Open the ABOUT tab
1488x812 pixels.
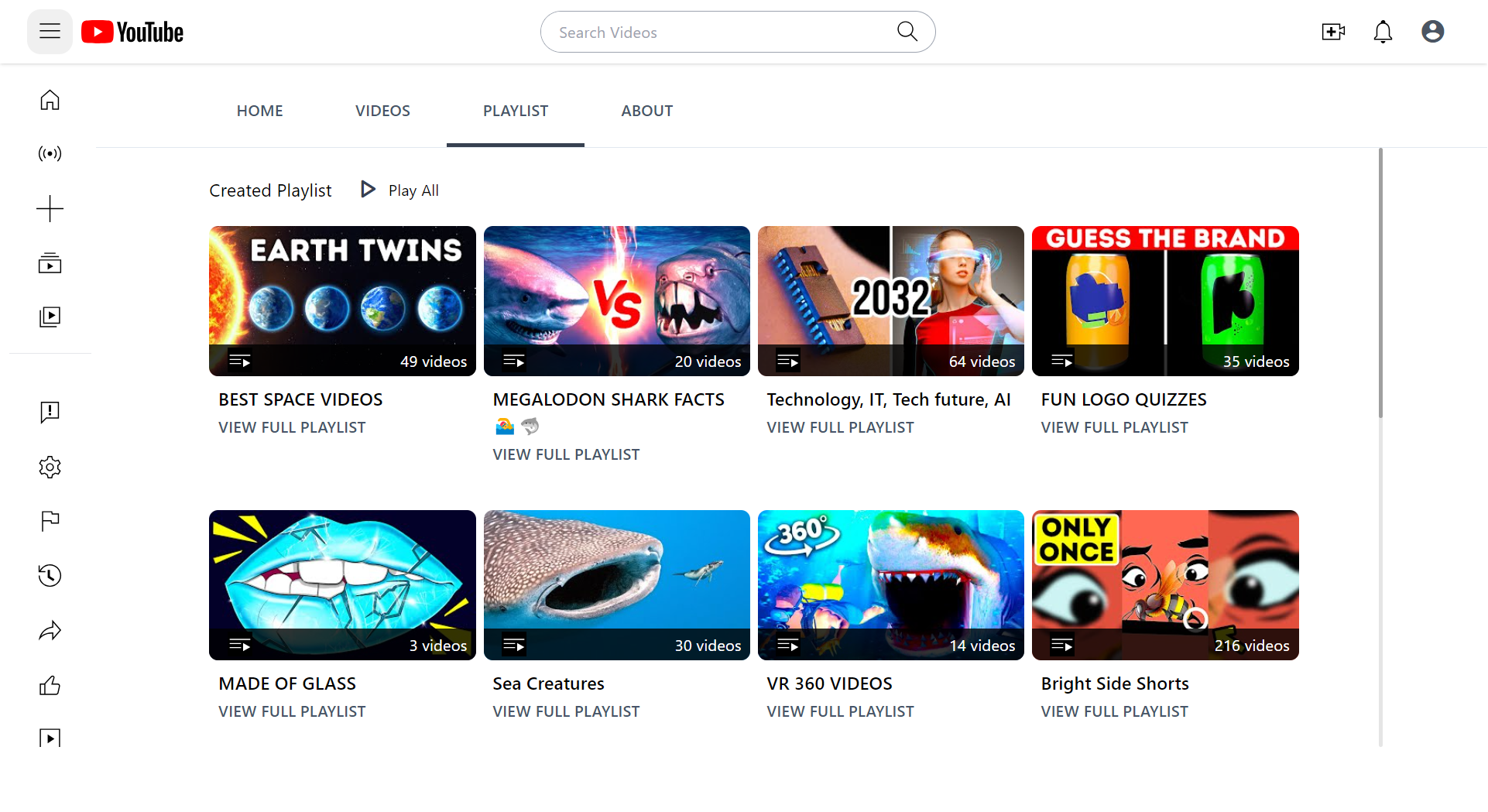pyautogui.click(x=646, y=111)
